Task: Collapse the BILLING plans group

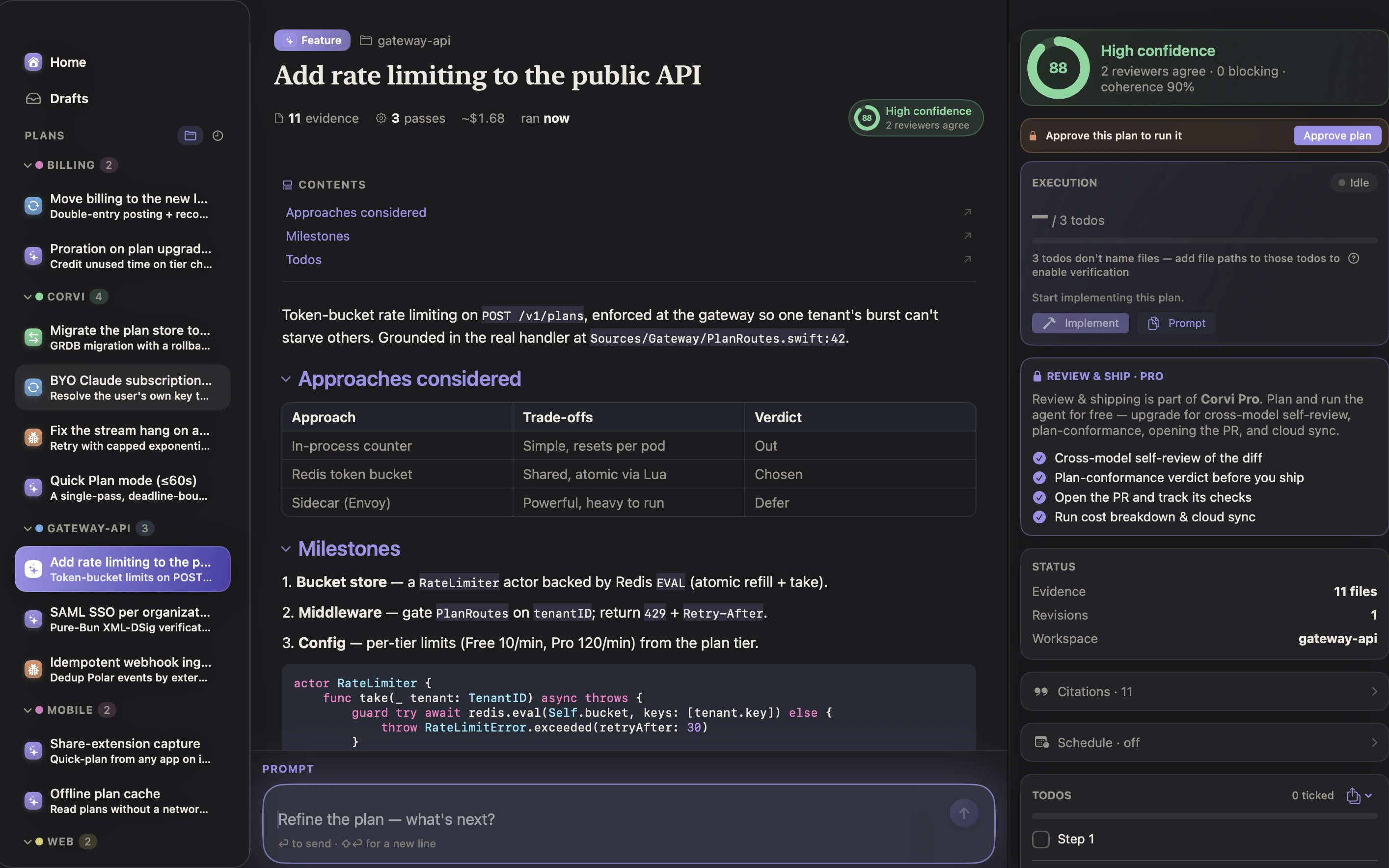Action: (x=27, y=165)
